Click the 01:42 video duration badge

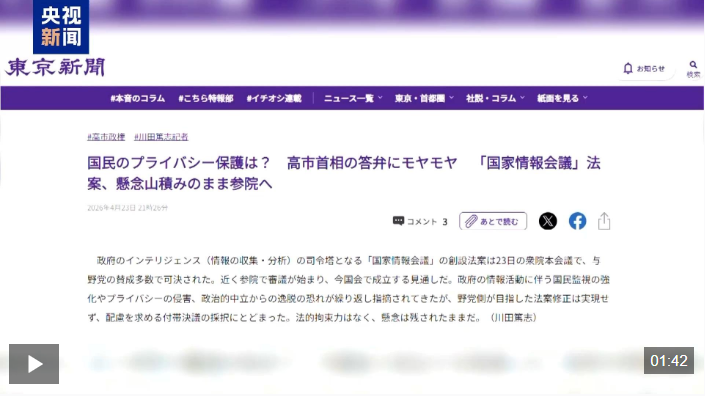[669, 360]
